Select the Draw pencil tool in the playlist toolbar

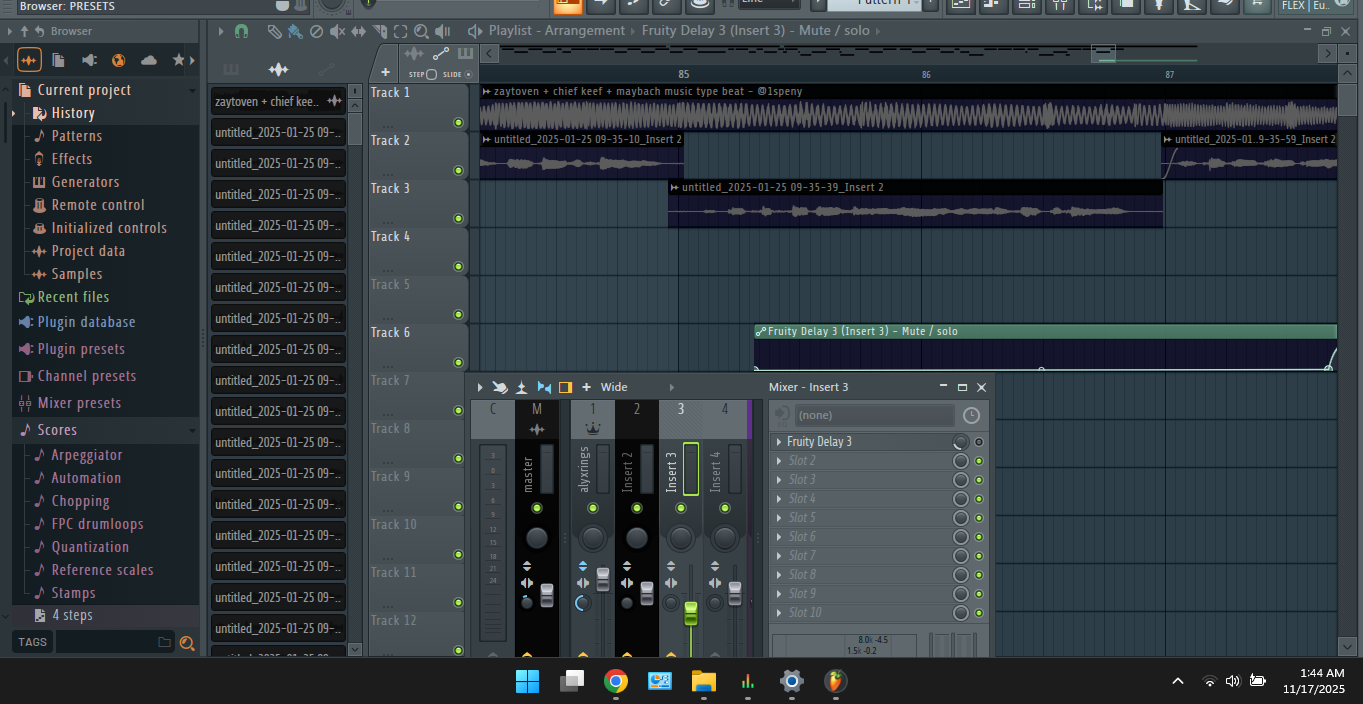273,31
